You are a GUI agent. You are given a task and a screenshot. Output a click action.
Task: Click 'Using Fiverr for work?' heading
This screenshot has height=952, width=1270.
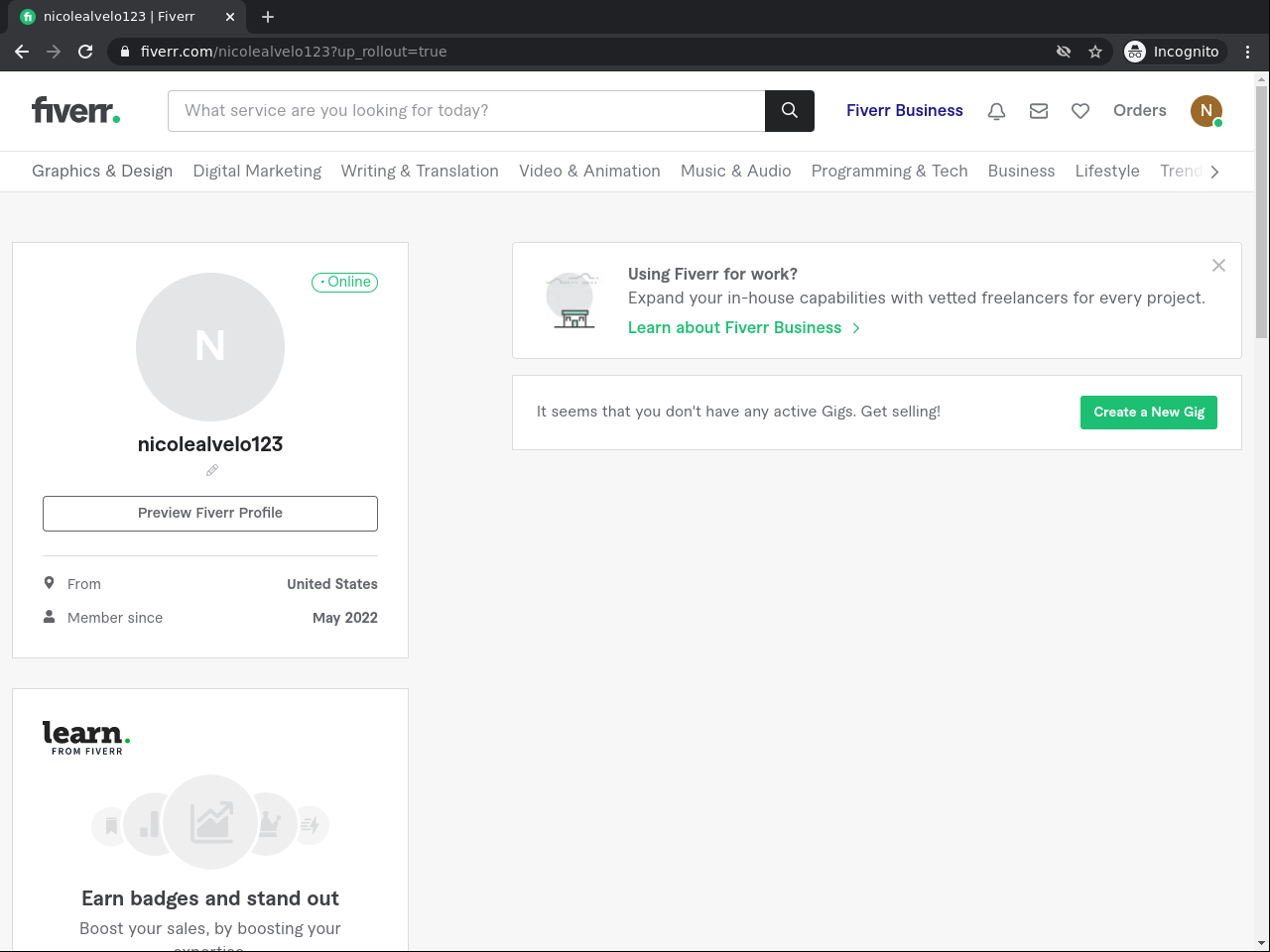(712, 275)
